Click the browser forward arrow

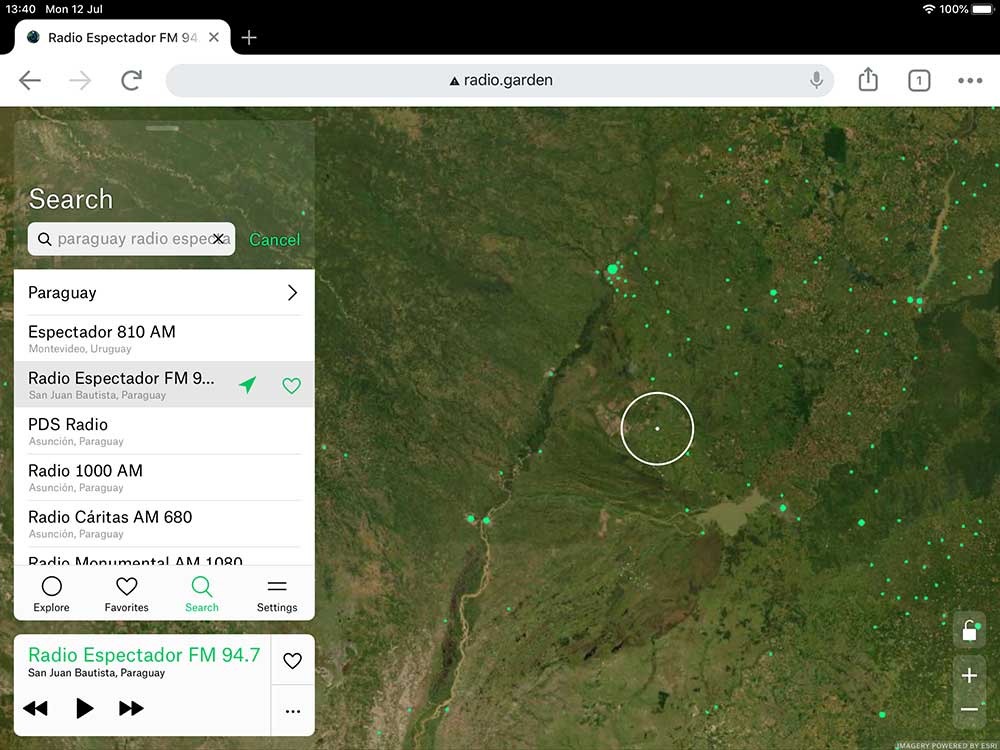point(80,80)
